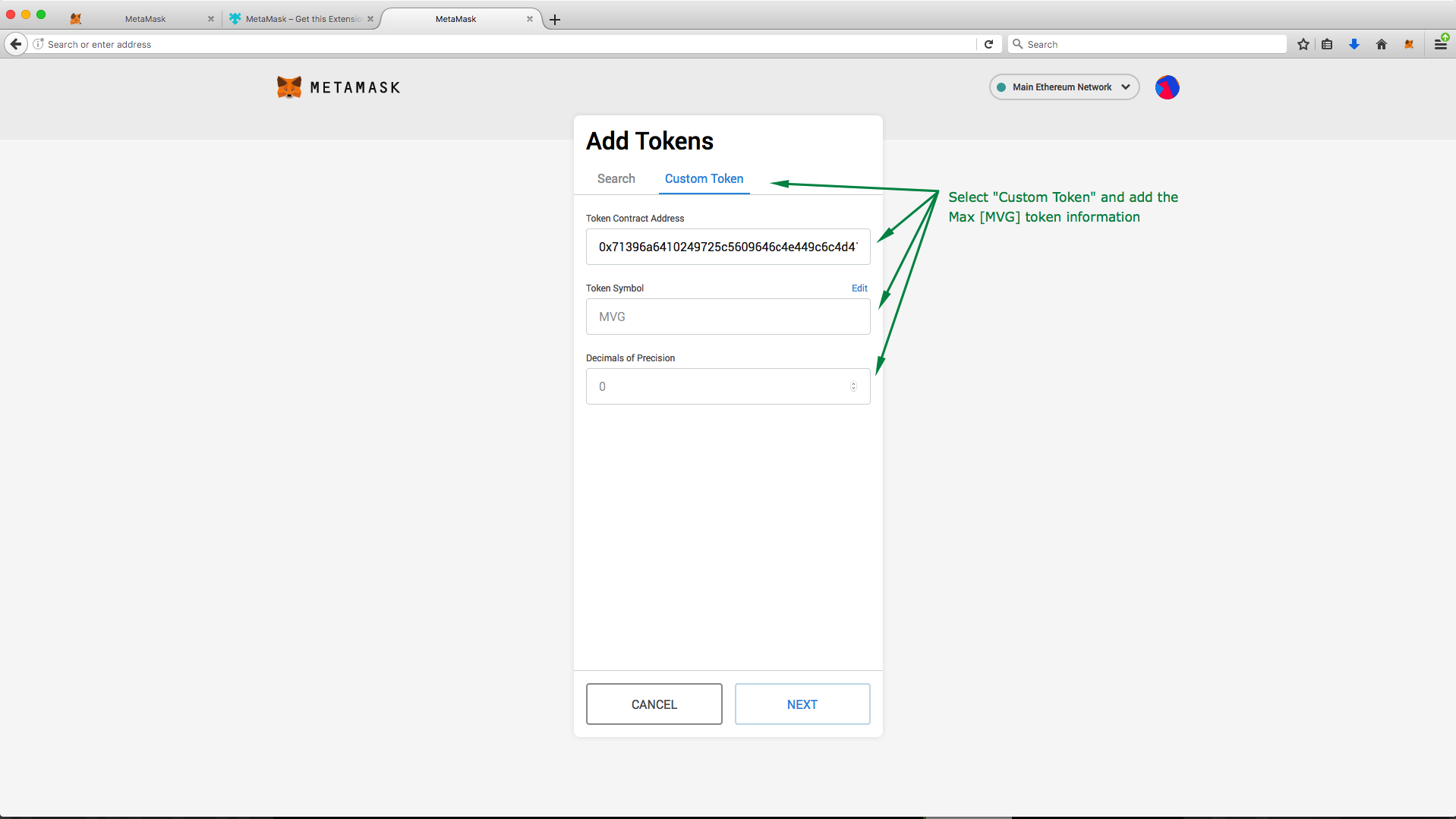The width and height of the screenshot is (1456, 819).
Task: Open the downloads arrow icon
Action: (x=1354, y=44)
